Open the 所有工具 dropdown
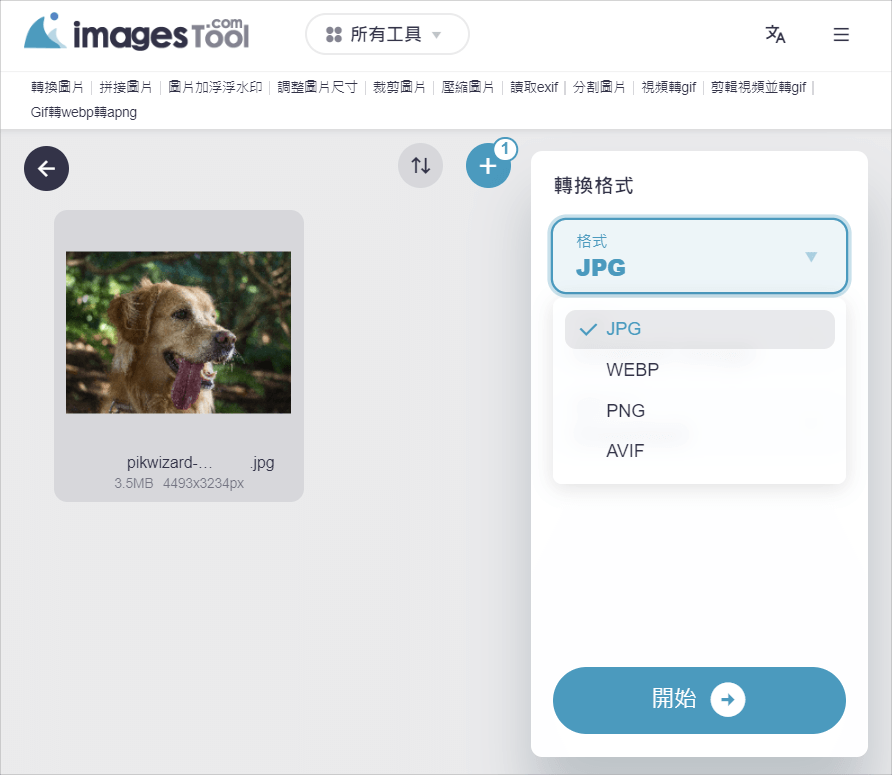Image resolution: width=892 pixels, height=775 pixels. coord(387,34)
